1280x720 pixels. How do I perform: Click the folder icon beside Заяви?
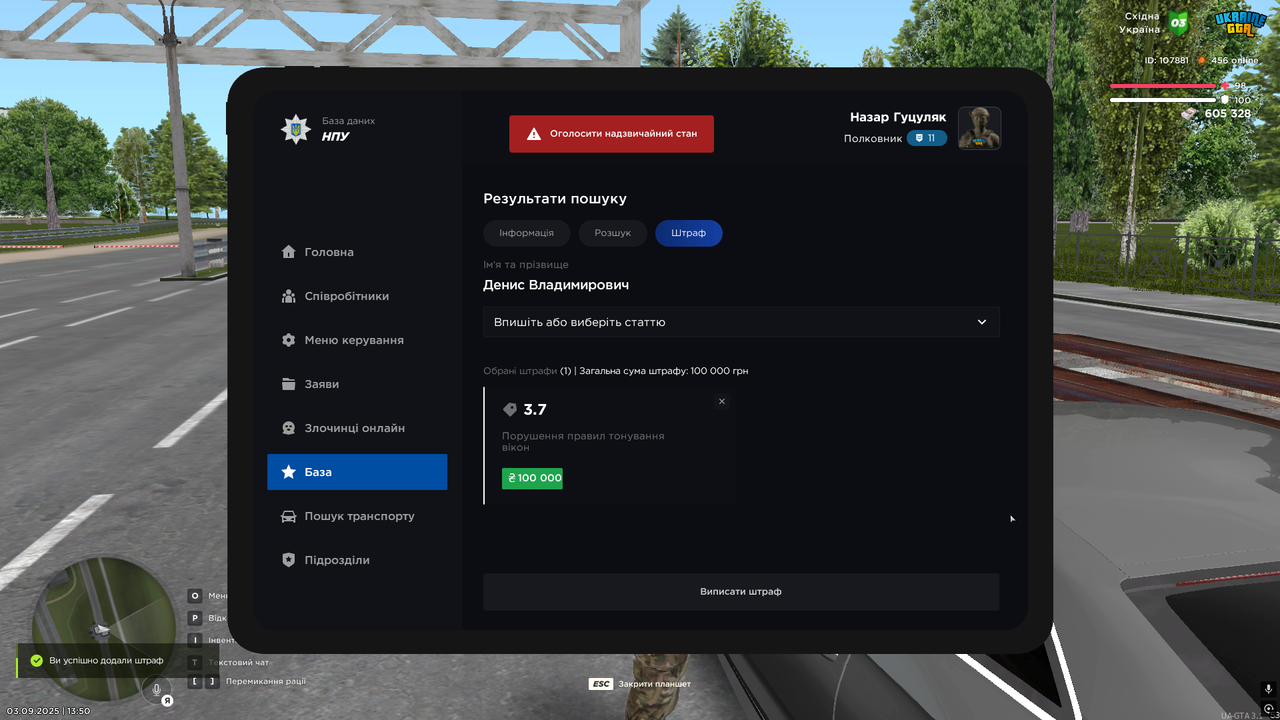coord(289,384)
